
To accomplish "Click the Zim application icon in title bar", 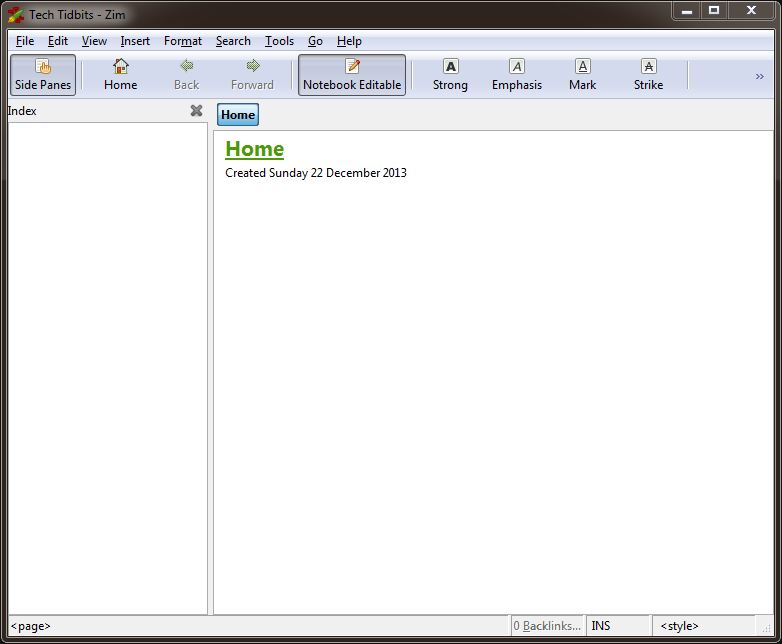I will tap(16, 15).
